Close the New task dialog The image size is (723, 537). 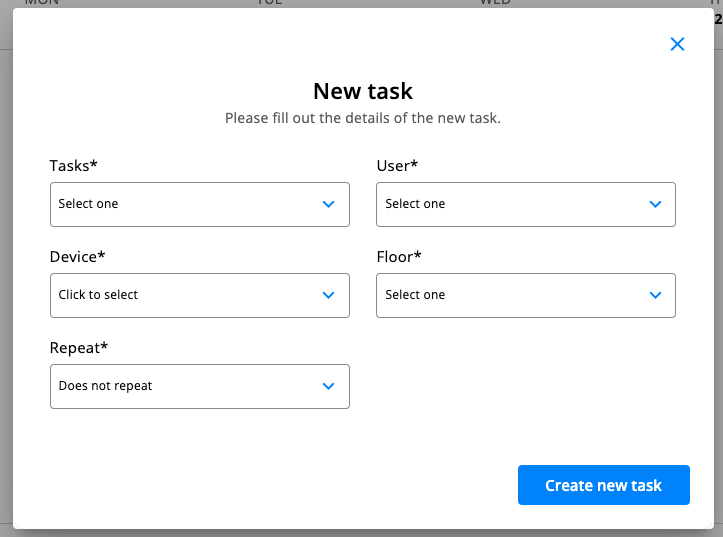coord(677,44)
